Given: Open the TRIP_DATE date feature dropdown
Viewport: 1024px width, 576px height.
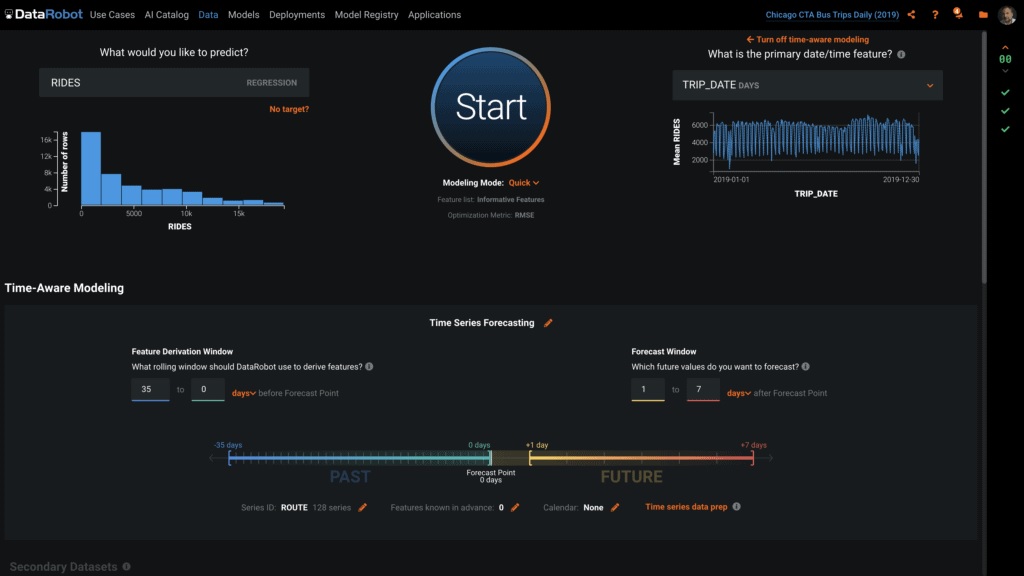Looking at the screenshot, I should point(808,85).
